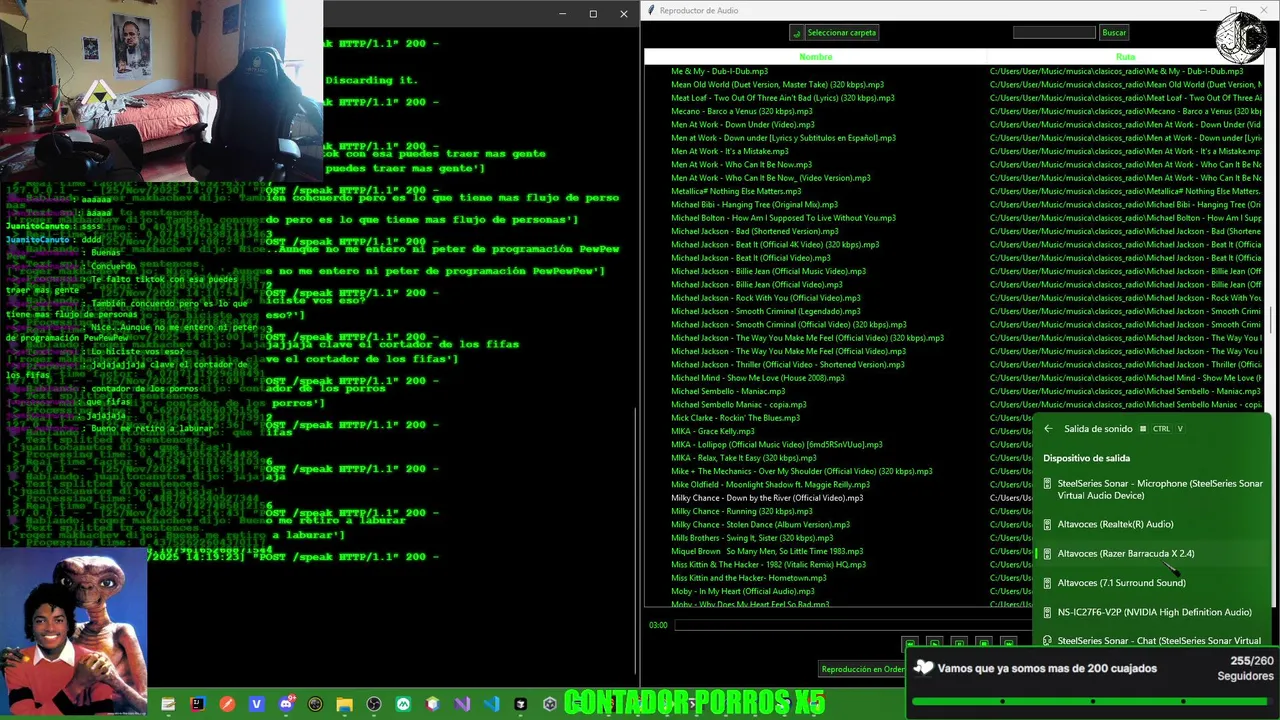Select Metallica# Nothing Else Matters.mp3
This screenshot has width=1280, height=720.
tap(736, 191)
